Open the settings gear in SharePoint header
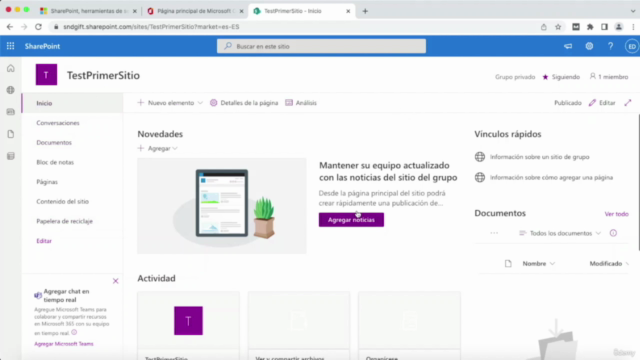 [589, 46]
